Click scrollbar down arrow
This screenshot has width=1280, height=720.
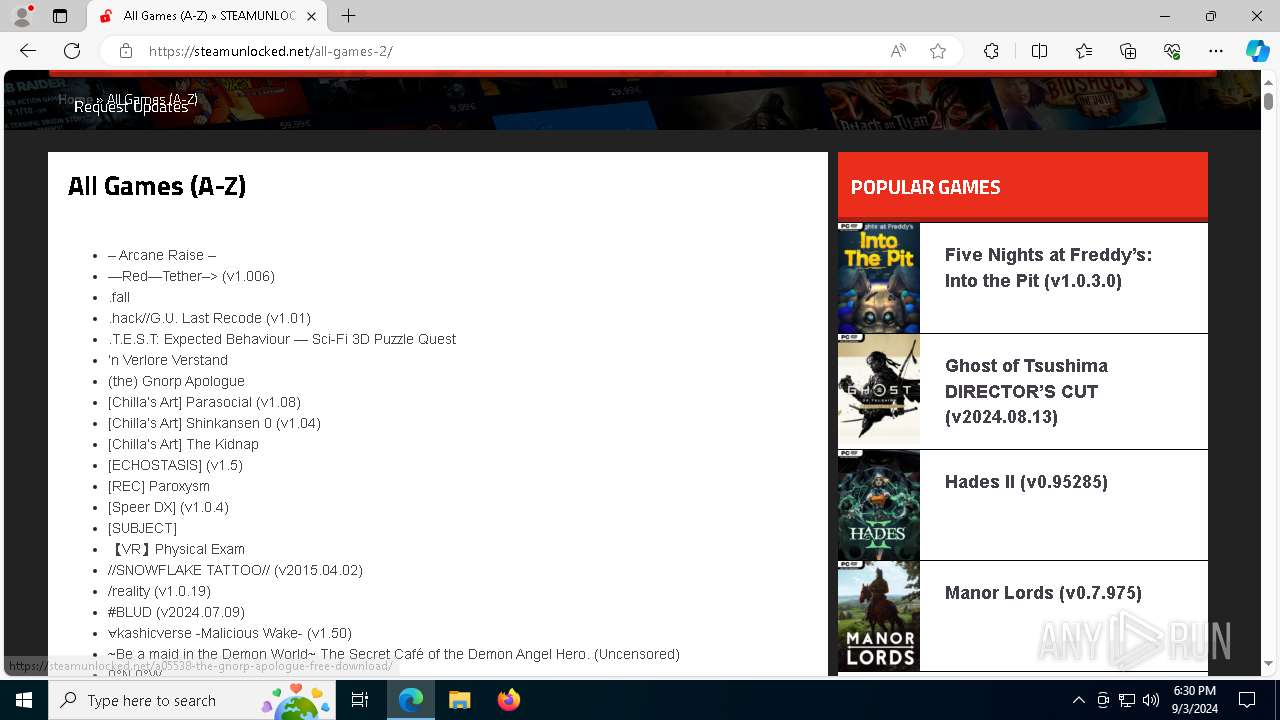pyautogui.click(x=1268, y=664)
